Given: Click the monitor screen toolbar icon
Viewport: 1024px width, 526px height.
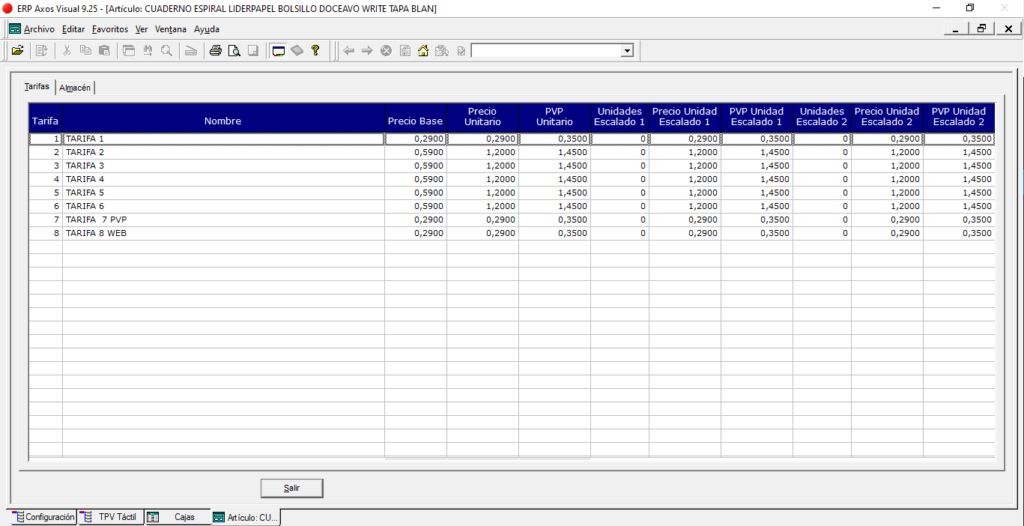Looking at the screenshot, I should (x=279, y=50).
